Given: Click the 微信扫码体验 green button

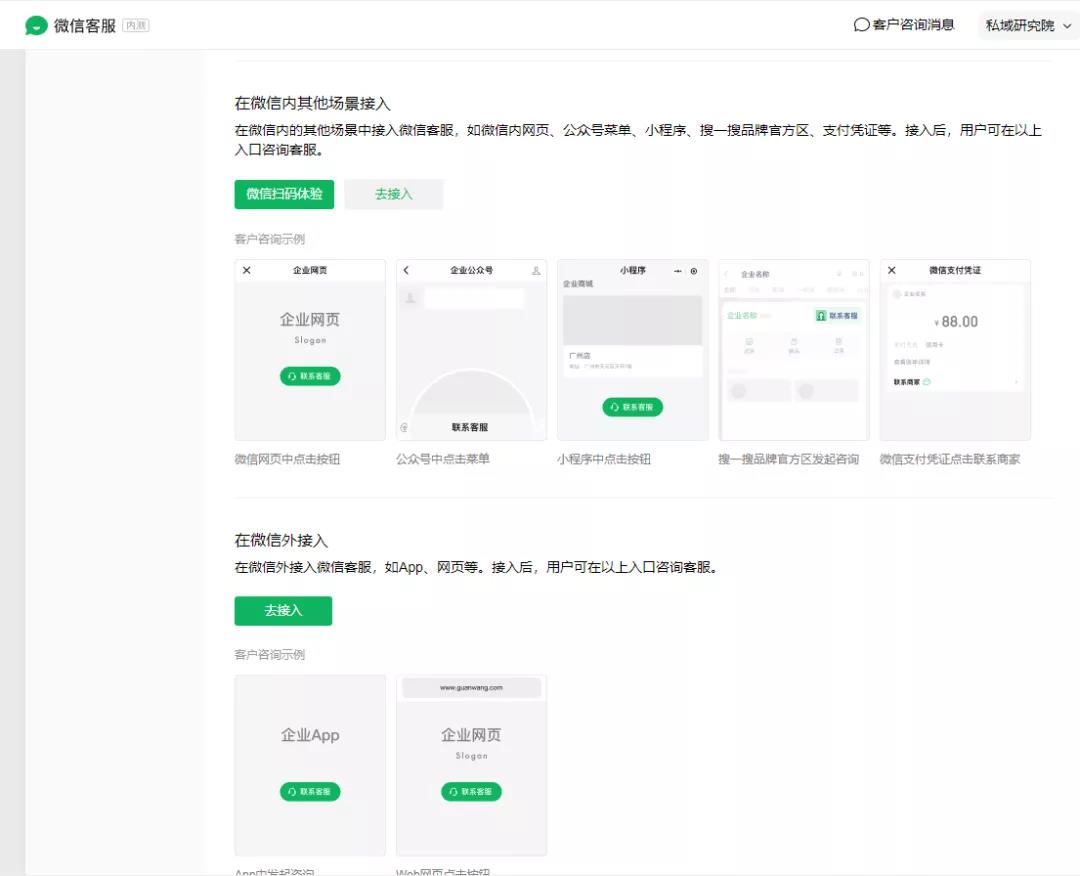Looking at the screenshot, I should [x=284, y=194].
